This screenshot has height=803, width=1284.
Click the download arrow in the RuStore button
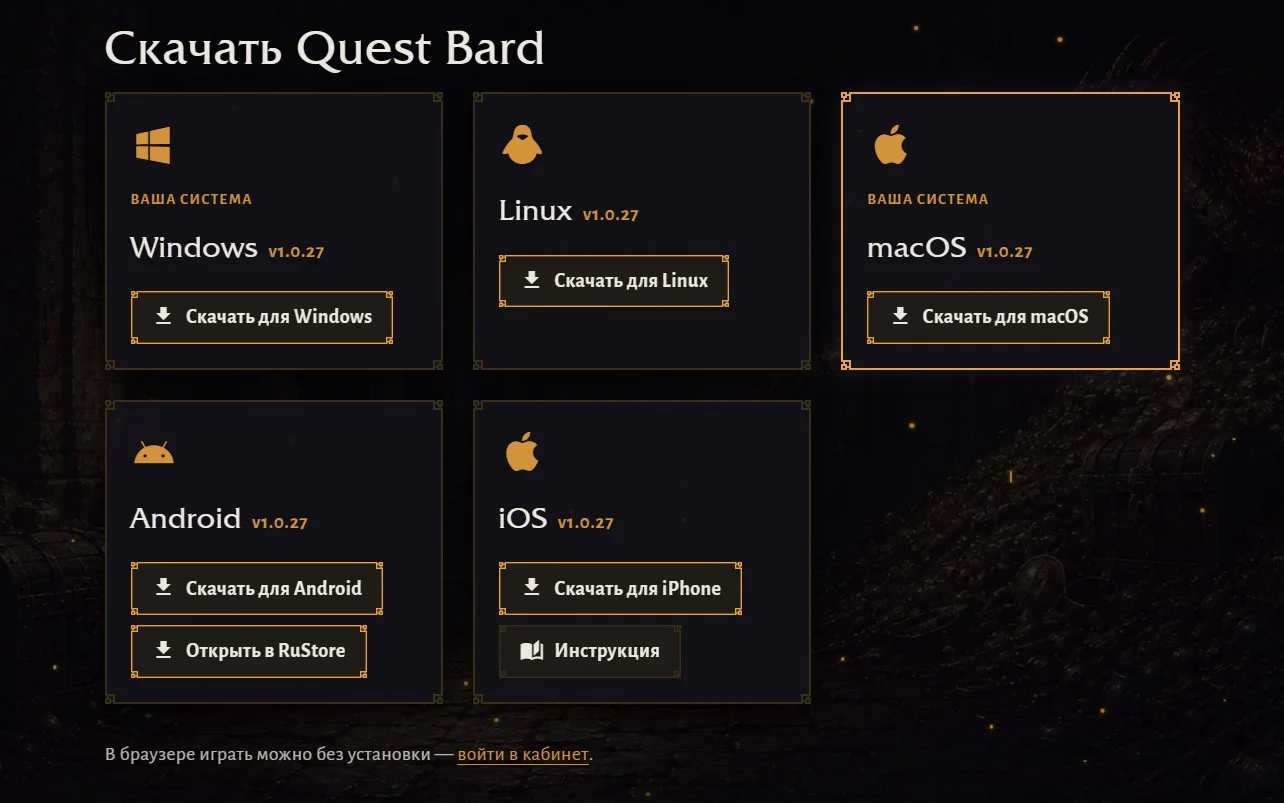(x=164, y=650)
